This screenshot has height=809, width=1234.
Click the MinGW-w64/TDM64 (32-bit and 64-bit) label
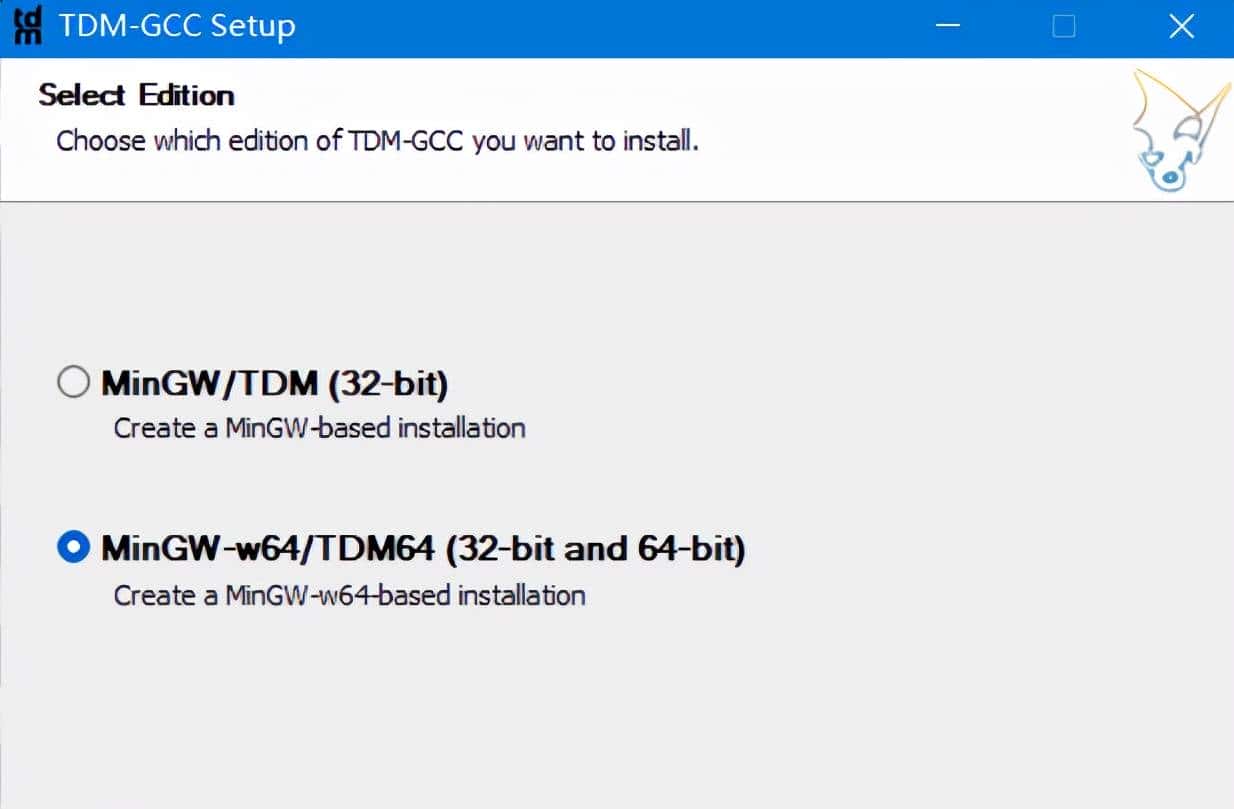click(420, 548)
